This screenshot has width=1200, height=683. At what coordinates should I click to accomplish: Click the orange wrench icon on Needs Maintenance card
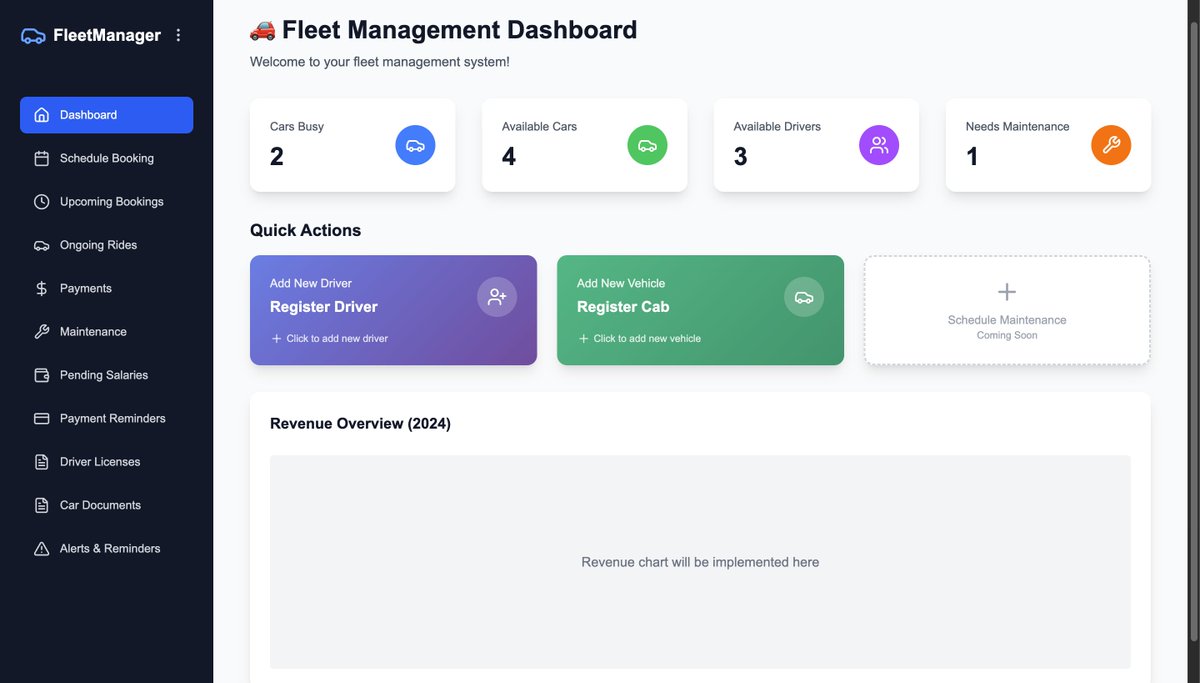1111,144
